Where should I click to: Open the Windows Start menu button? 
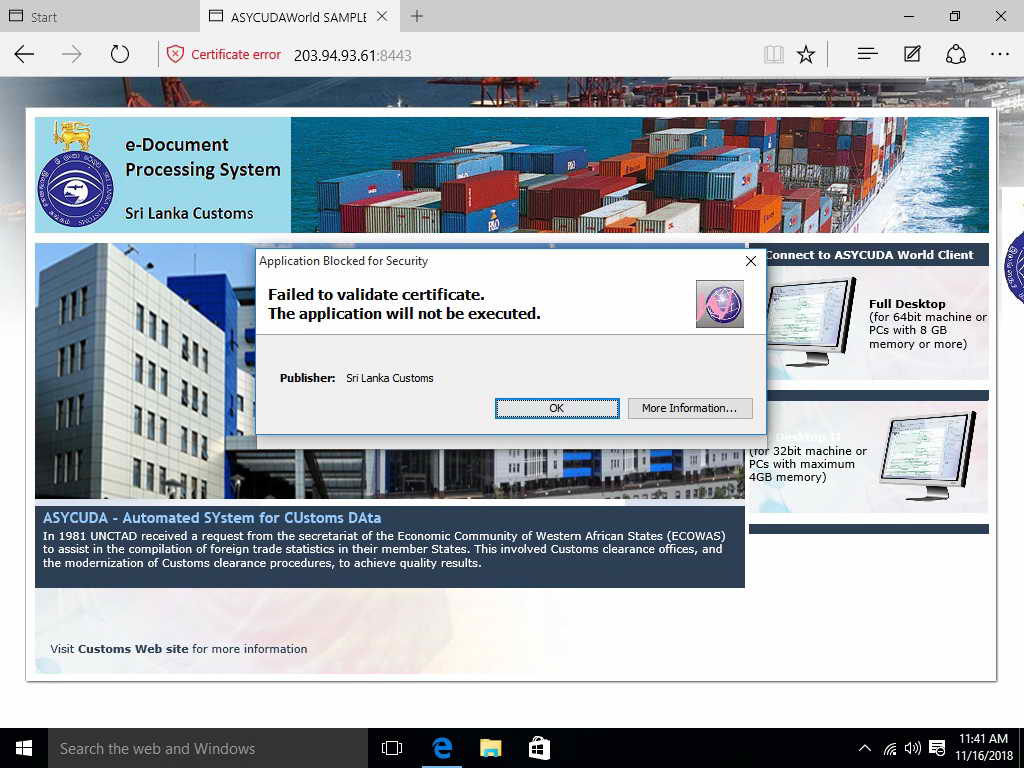[24, 748]
